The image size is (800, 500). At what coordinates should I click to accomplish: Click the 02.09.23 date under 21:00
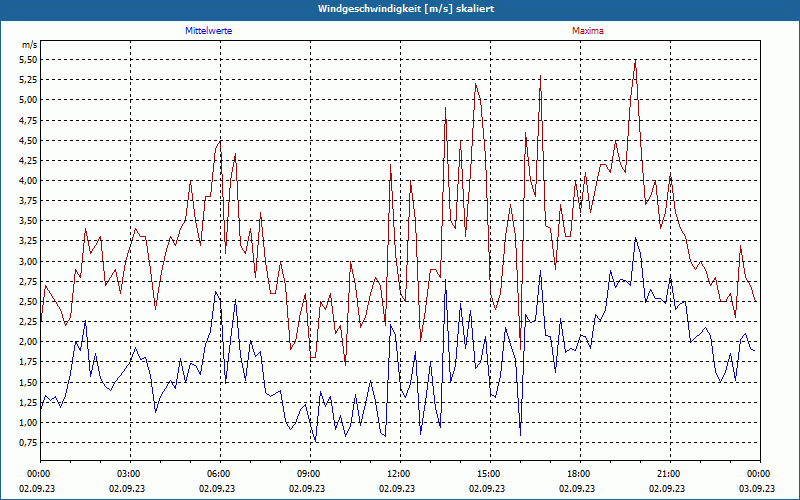pos(667,488)
